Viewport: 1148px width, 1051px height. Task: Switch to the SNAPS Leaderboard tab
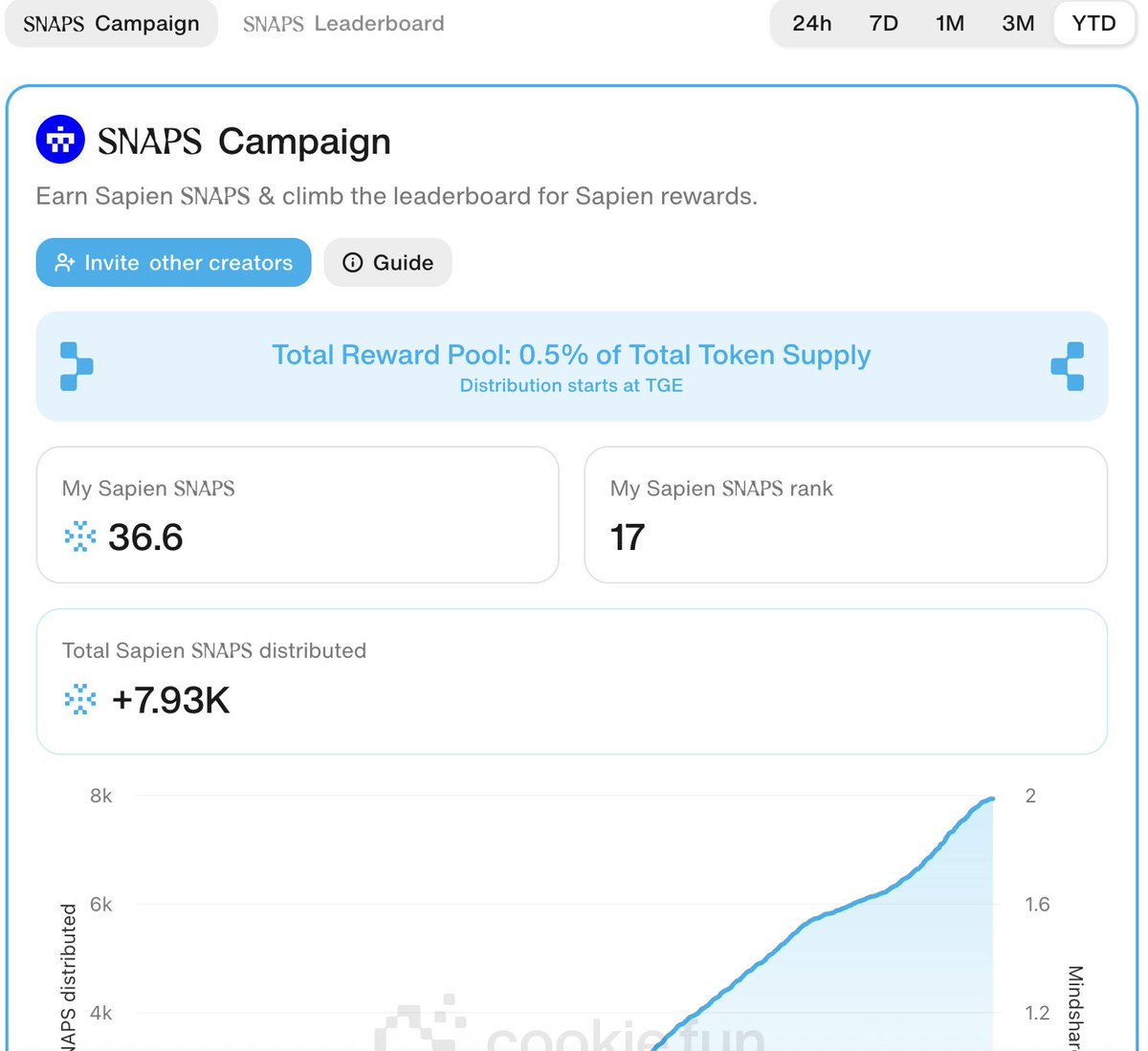pos(343,24)
